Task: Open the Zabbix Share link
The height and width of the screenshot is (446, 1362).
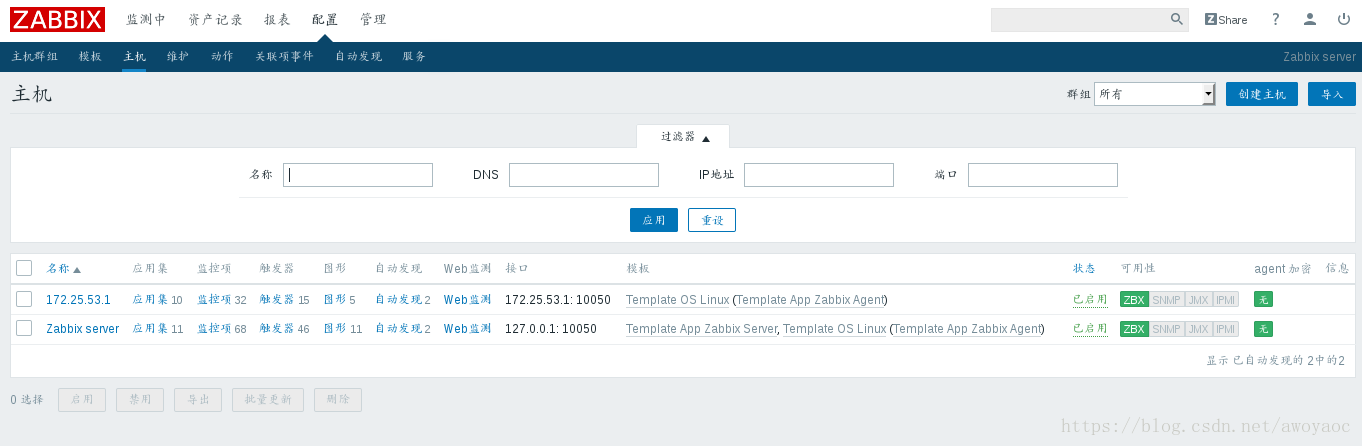Action: pyautogui.click(x=1226, y=19)
